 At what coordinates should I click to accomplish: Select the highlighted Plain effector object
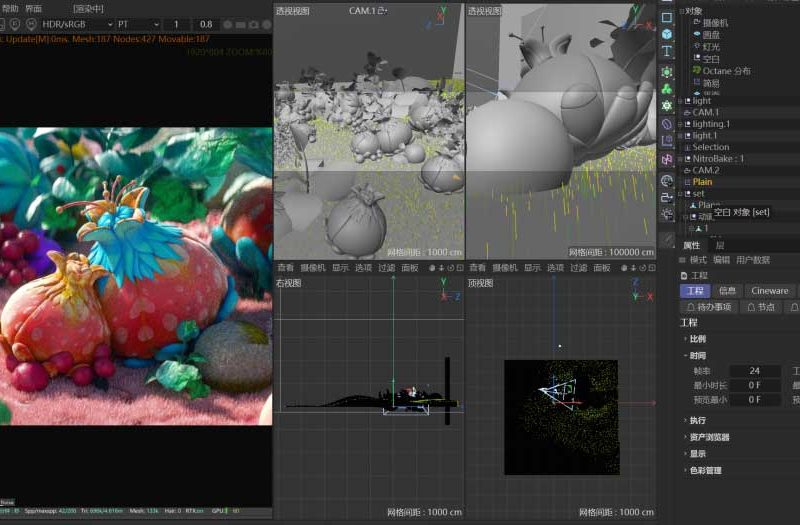pos(702,182)
